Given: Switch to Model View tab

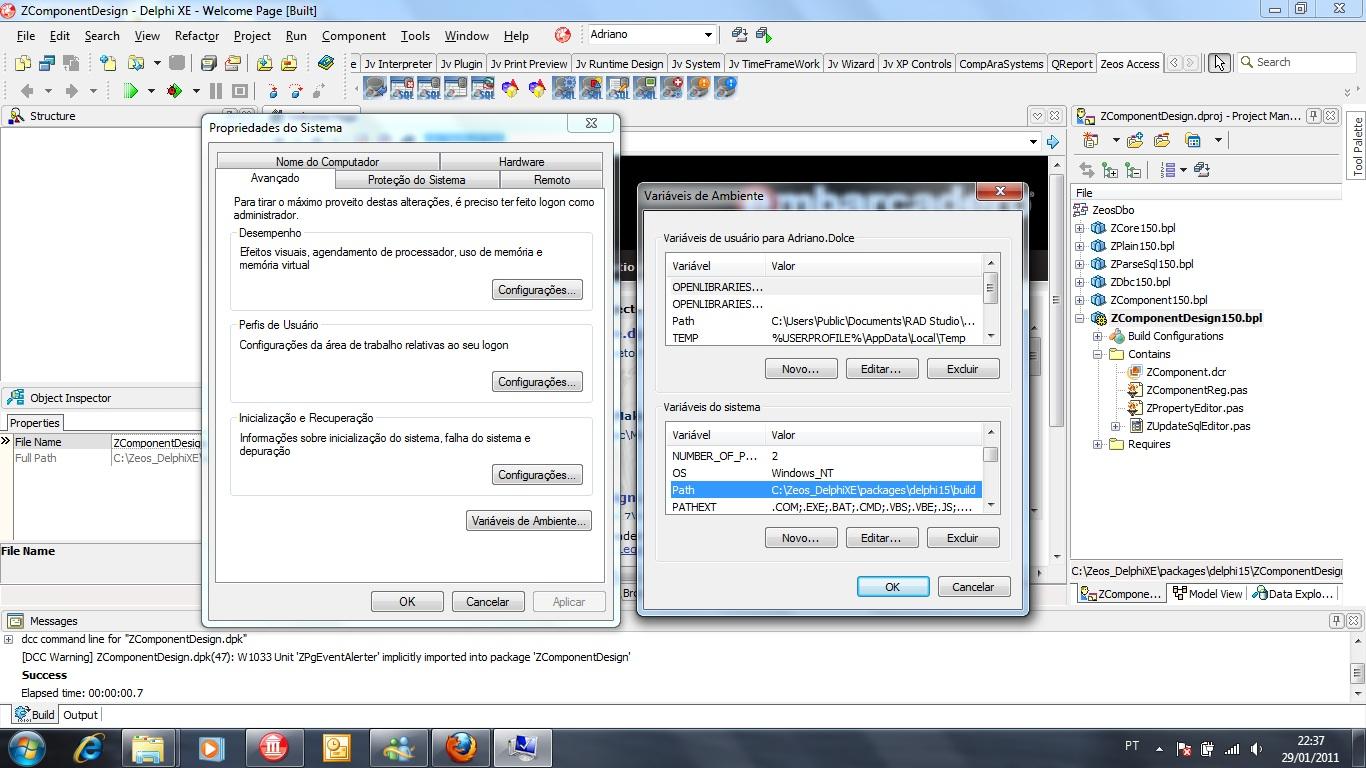Looking at the screenshot, I should coord(1208,594).
